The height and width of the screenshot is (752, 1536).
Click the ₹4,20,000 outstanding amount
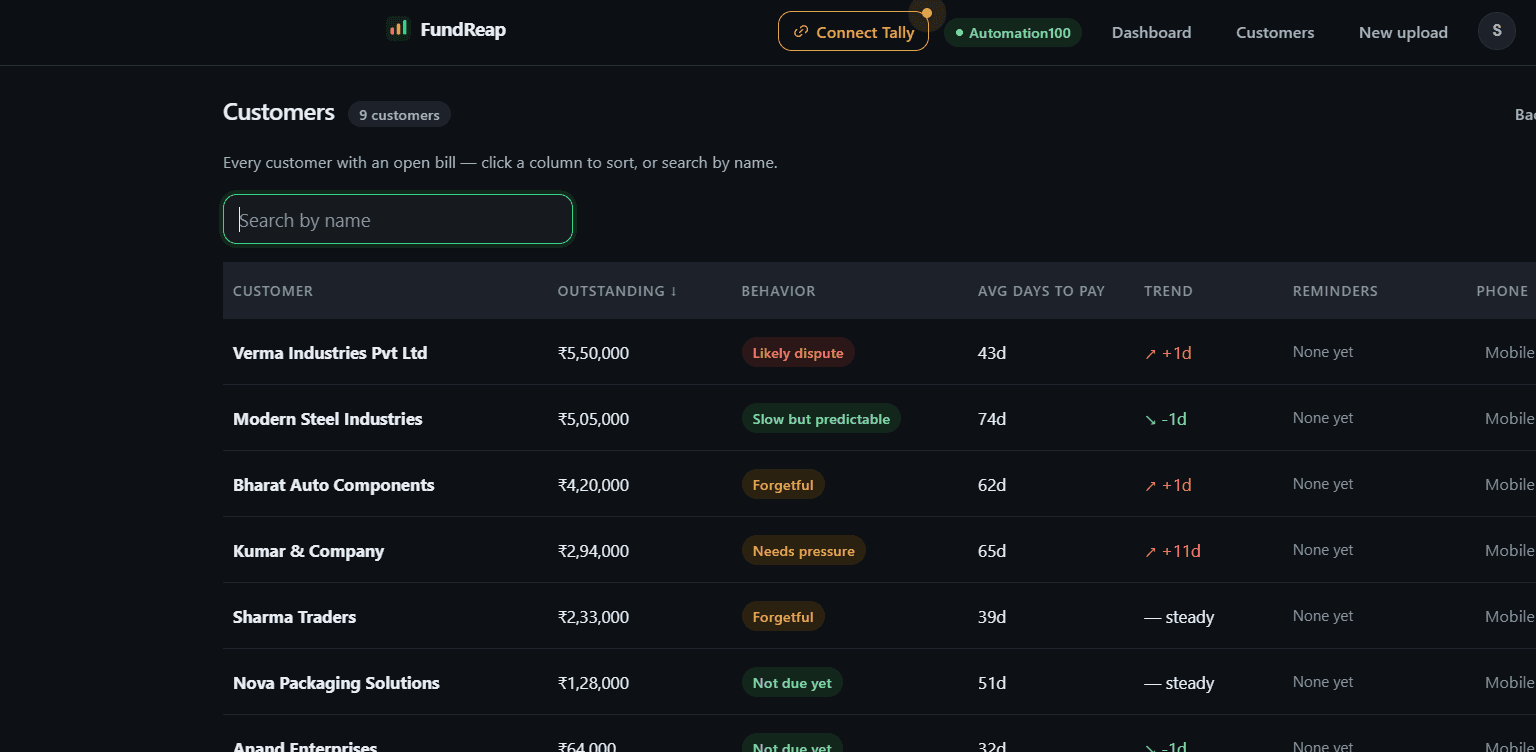point(593,485)
